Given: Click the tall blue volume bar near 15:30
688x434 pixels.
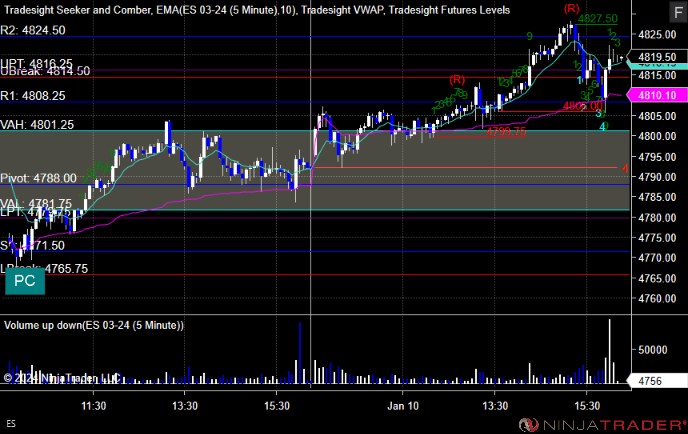Looking at the screenshot, I should pos(300,353).
